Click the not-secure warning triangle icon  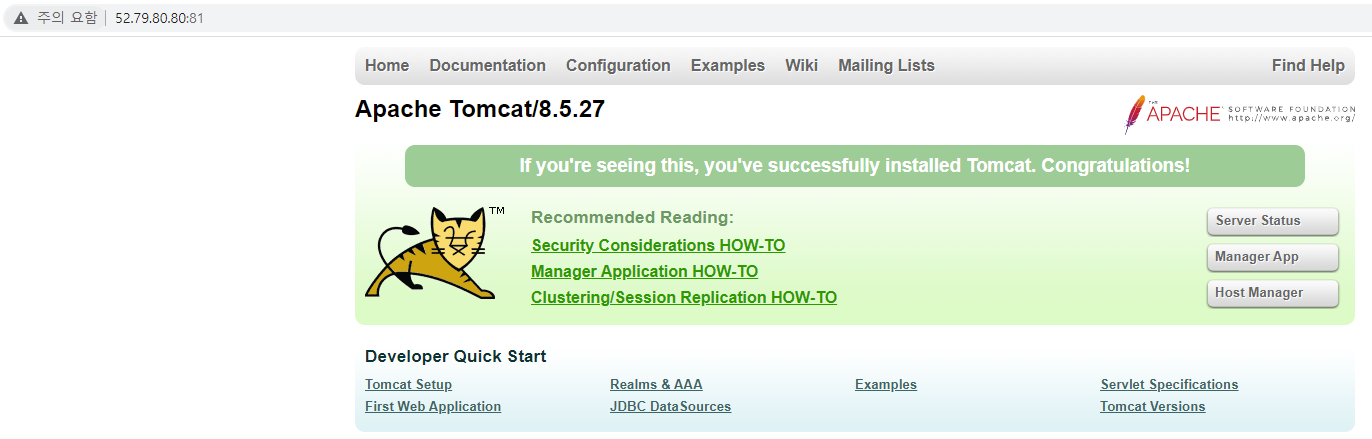(x=21, y=18)
